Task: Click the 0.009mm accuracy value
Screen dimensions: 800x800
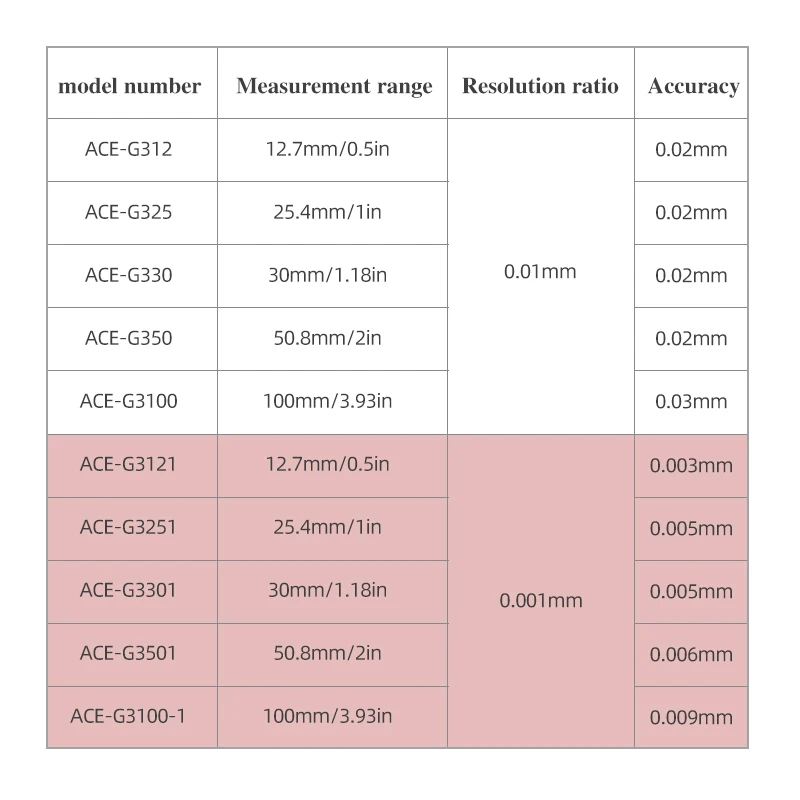Action: (691, 717)
